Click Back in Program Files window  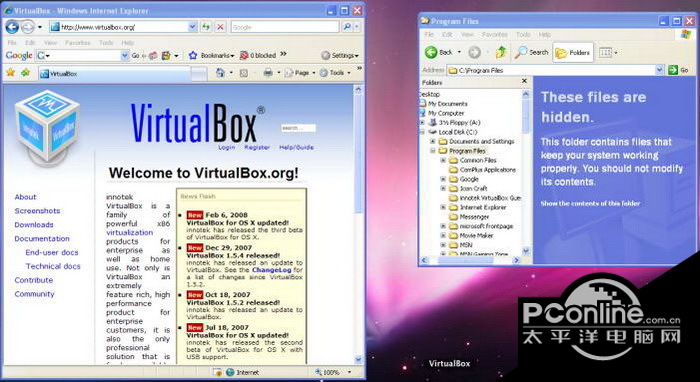[x=438, y=52]
